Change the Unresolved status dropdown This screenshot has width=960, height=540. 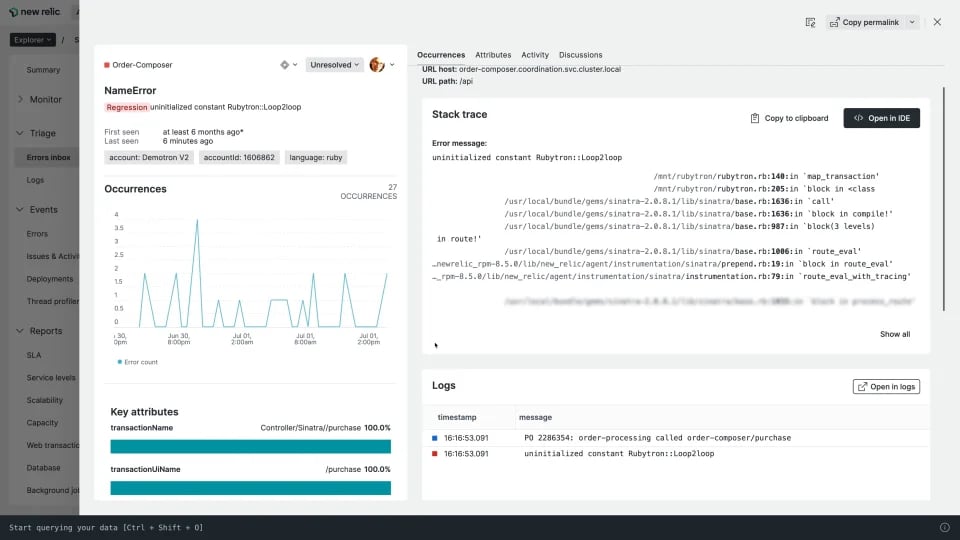pos(334,65)
